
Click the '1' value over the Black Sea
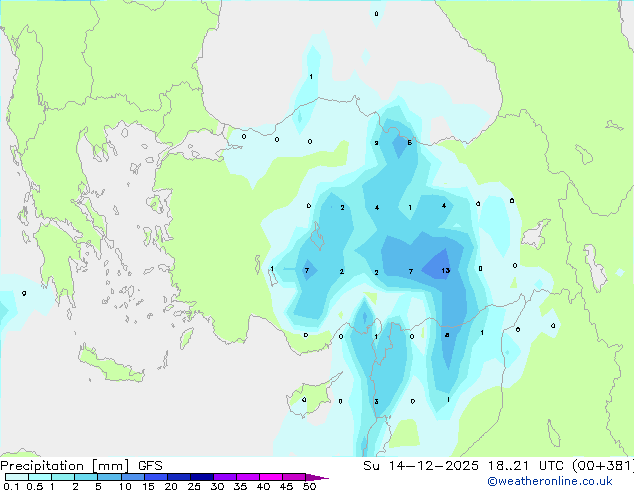tap(311, 76)
